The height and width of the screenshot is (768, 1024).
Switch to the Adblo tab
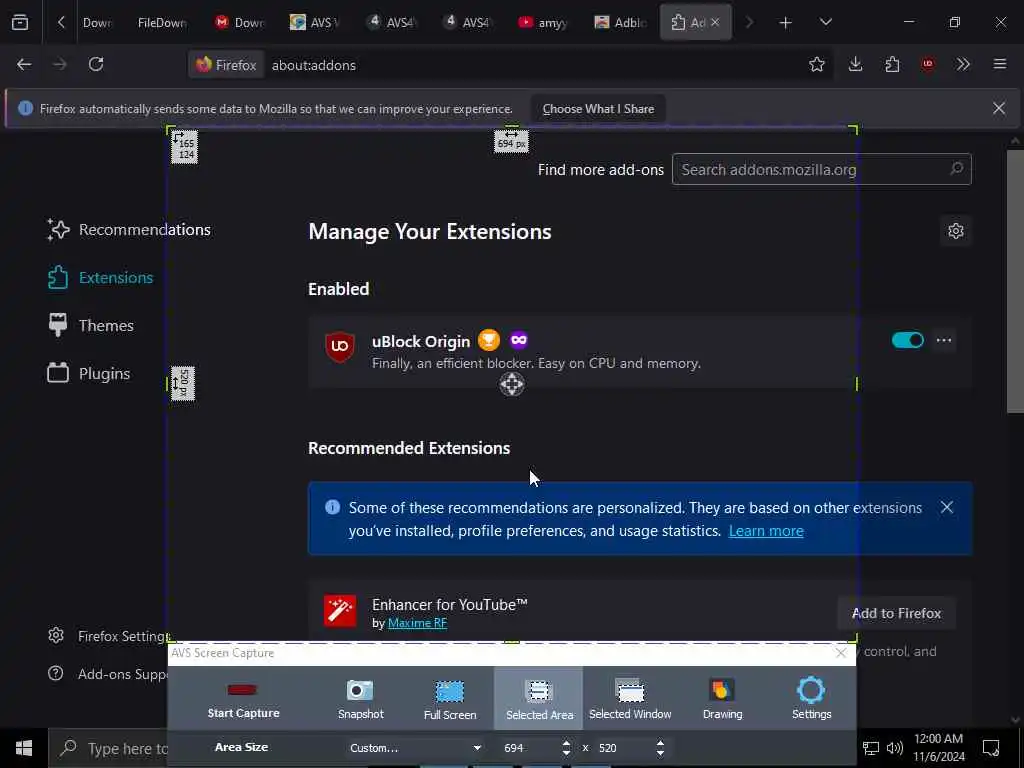point(619,23)
